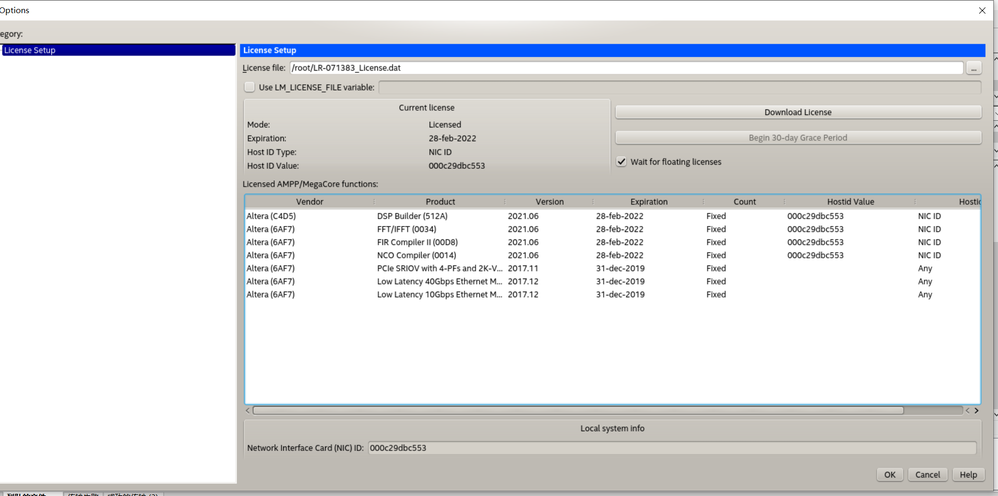Viewport: 998px width, 496px height.
Task: Click the horizontal scrollbar under license table
Action: pyautogui.click(x=577, y=410)
